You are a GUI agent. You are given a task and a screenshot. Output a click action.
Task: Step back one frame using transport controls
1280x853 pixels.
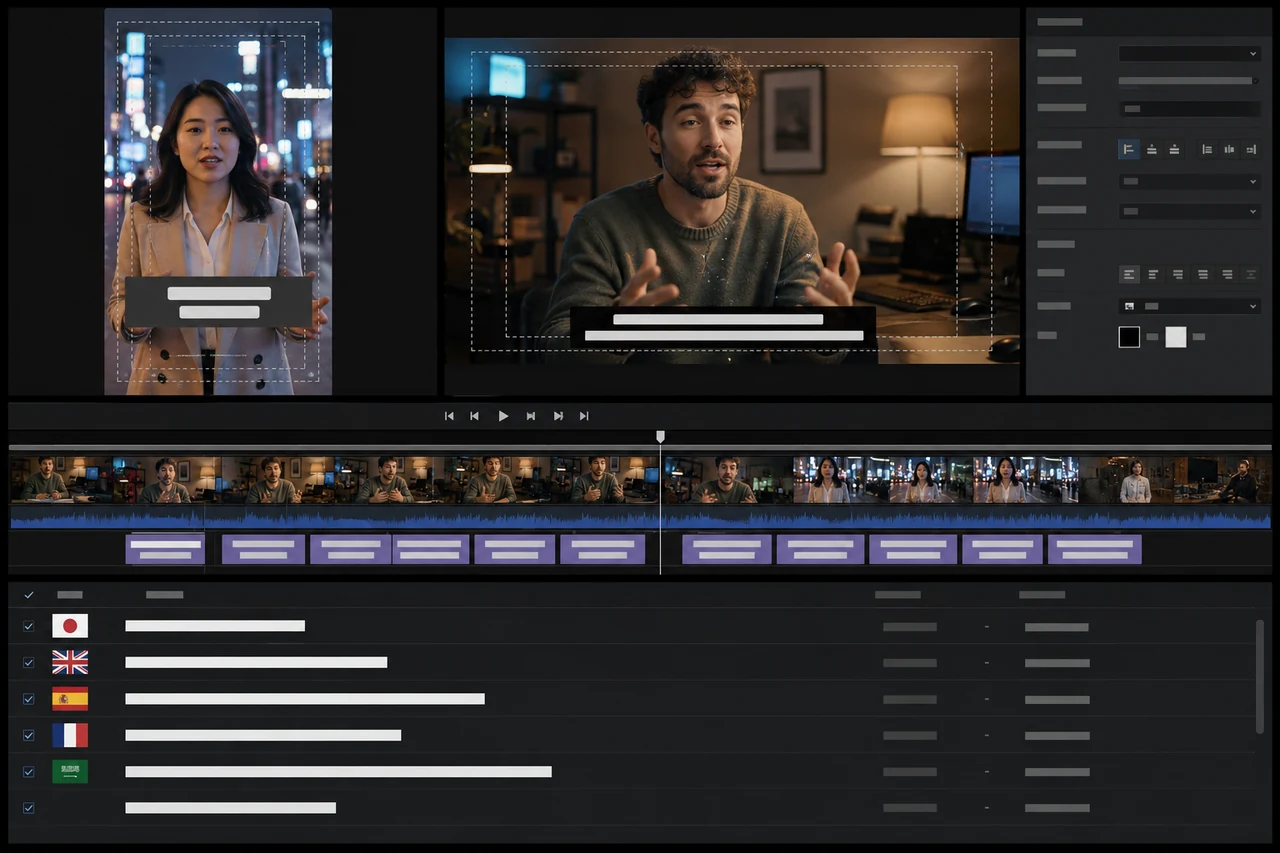pyautogui.click(x=475, y=416)
